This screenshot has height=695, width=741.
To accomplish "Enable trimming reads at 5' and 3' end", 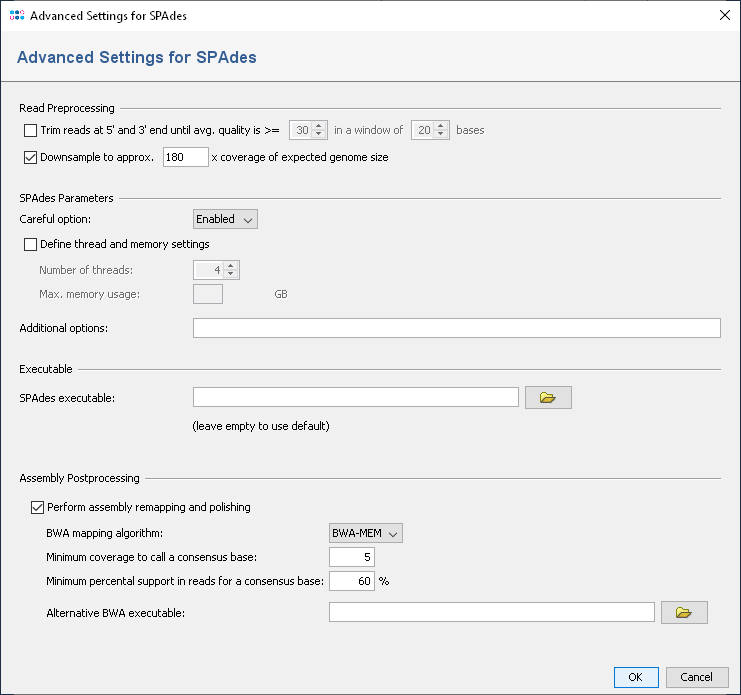I will click(29, 130).
